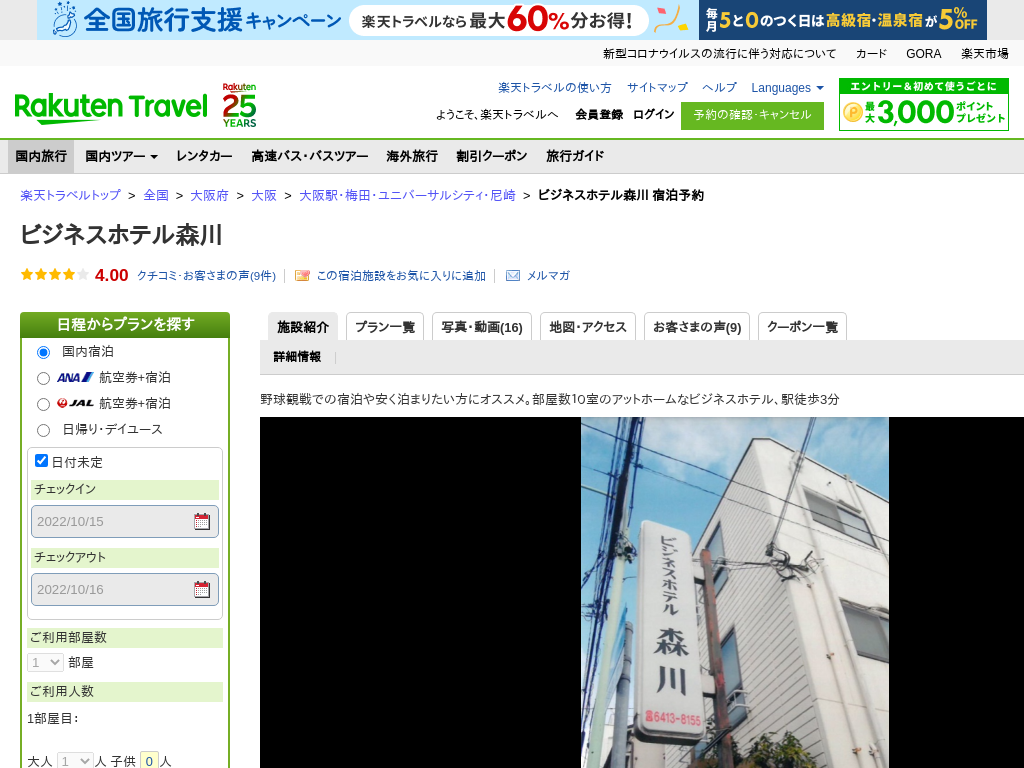
Task: Click the 大阪府 breadcrumb link
Action: point(209,195)
